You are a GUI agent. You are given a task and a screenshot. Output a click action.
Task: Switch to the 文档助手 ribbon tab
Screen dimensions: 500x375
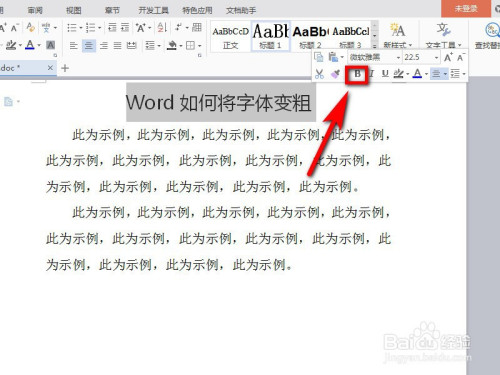click(x=241, y=11)
